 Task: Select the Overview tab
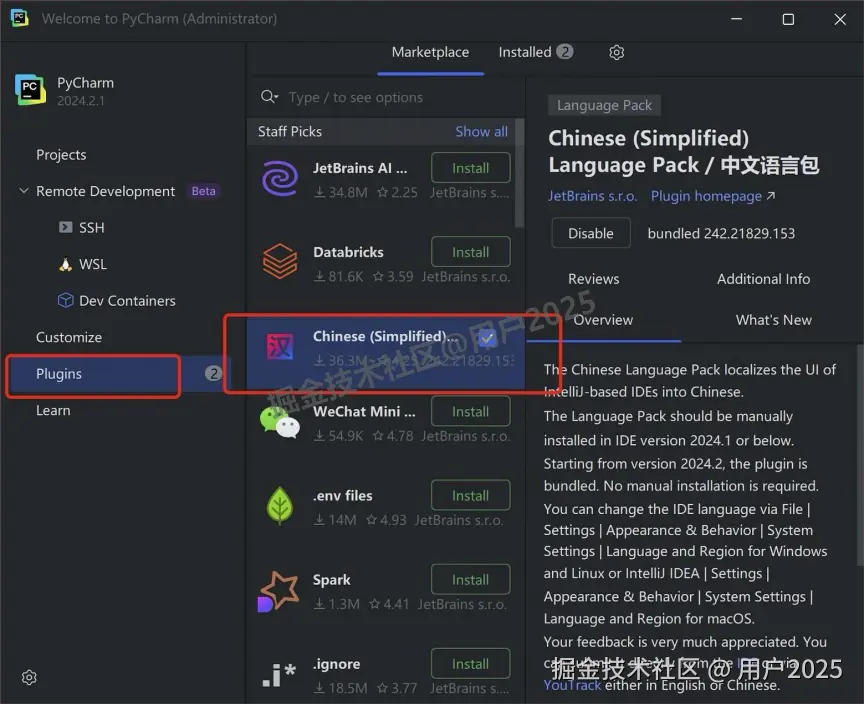click(x=603, y=320)
